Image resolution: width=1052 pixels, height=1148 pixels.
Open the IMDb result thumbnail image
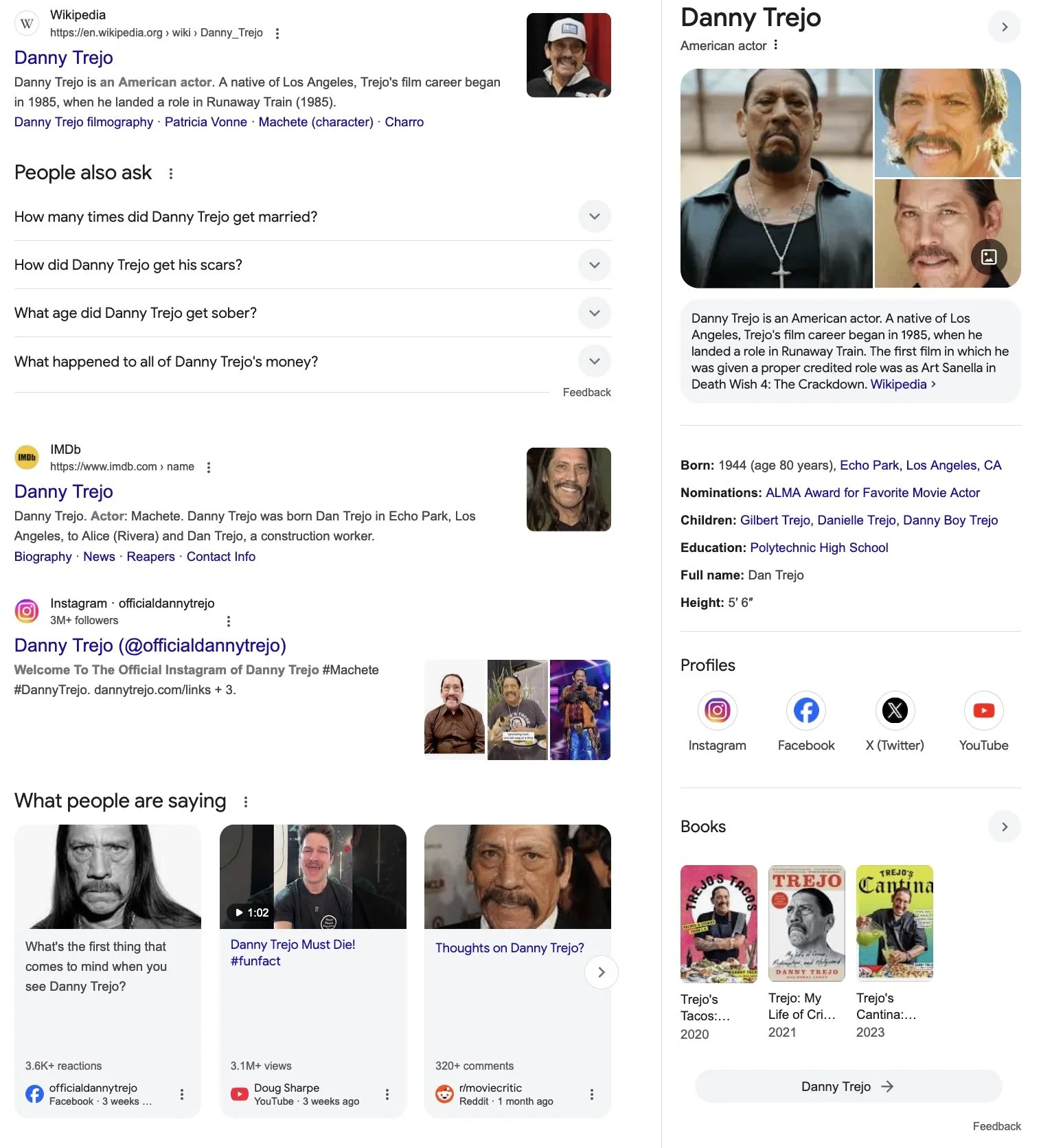pyautogui.click(x=569, y=490)
